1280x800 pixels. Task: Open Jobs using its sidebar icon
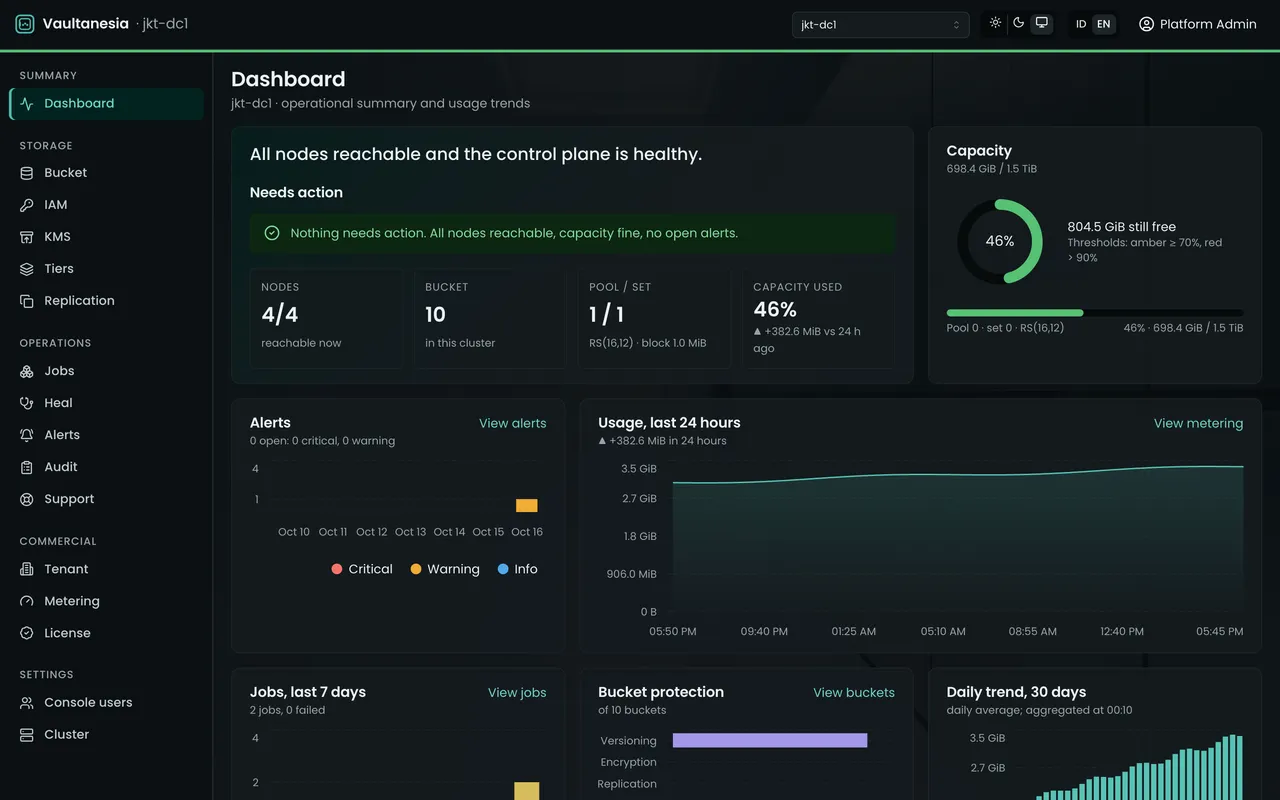point(27,371)
